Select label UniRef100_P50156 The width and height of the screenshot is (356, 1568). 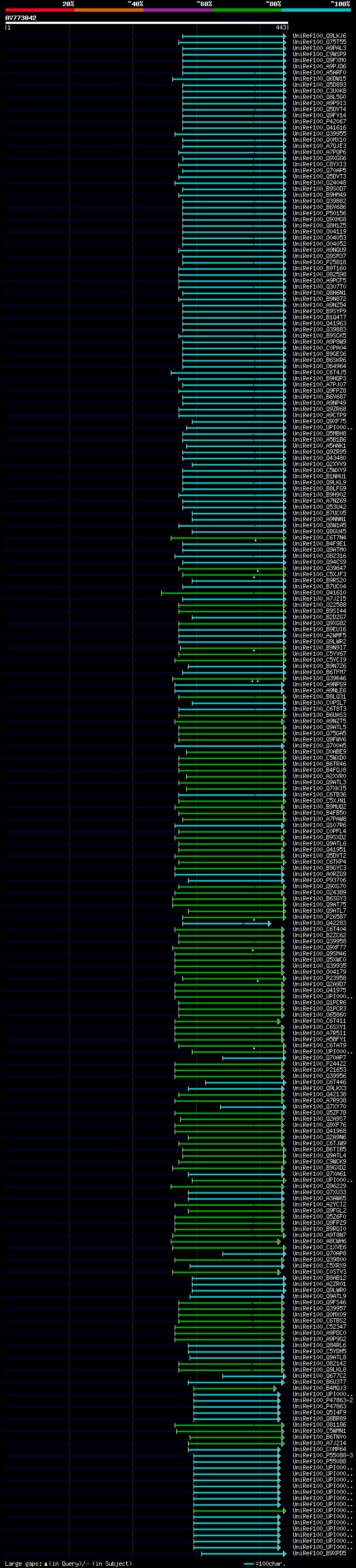pos(319,214)
